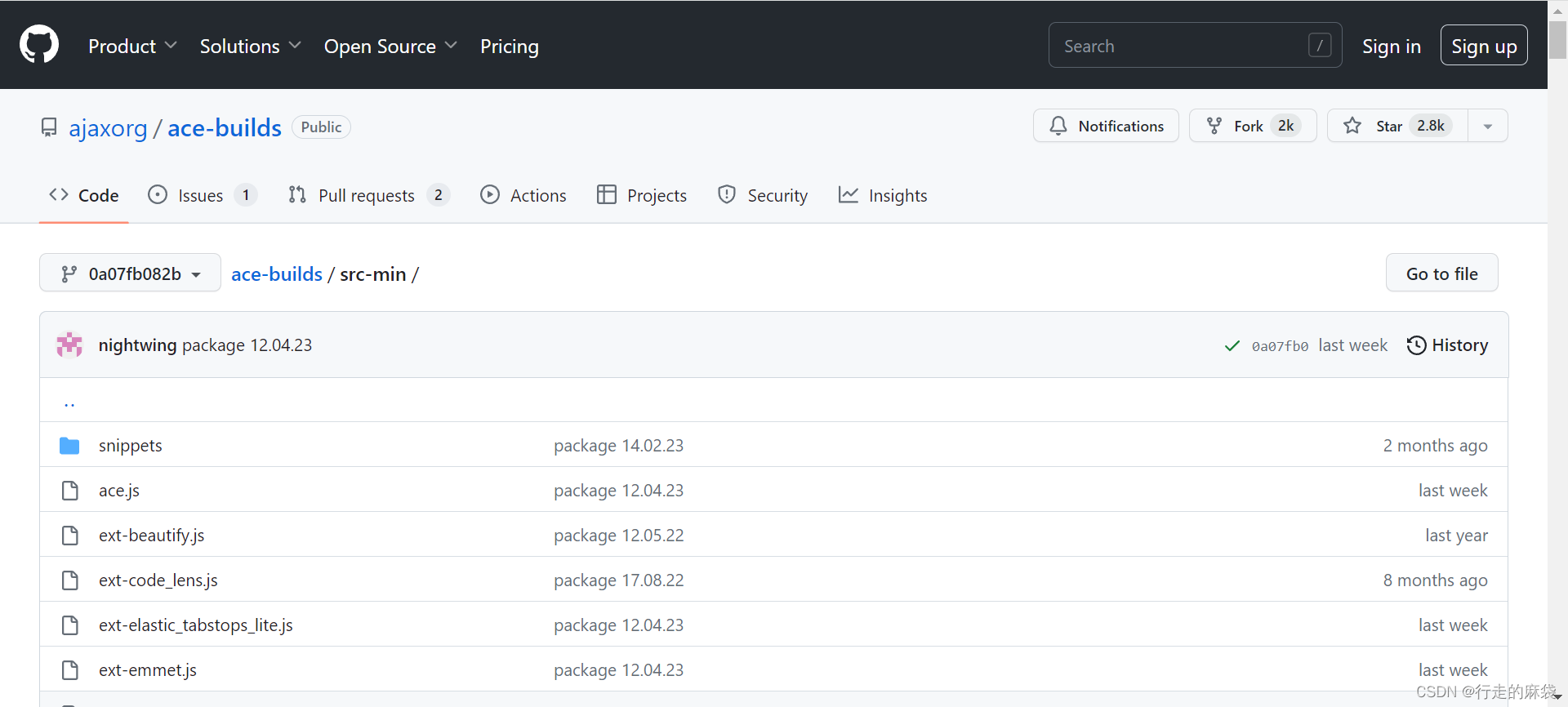This screenshot has width=1568, height=707.
Task: Click the Go to file button
Action: click(x=1442, y=273)
